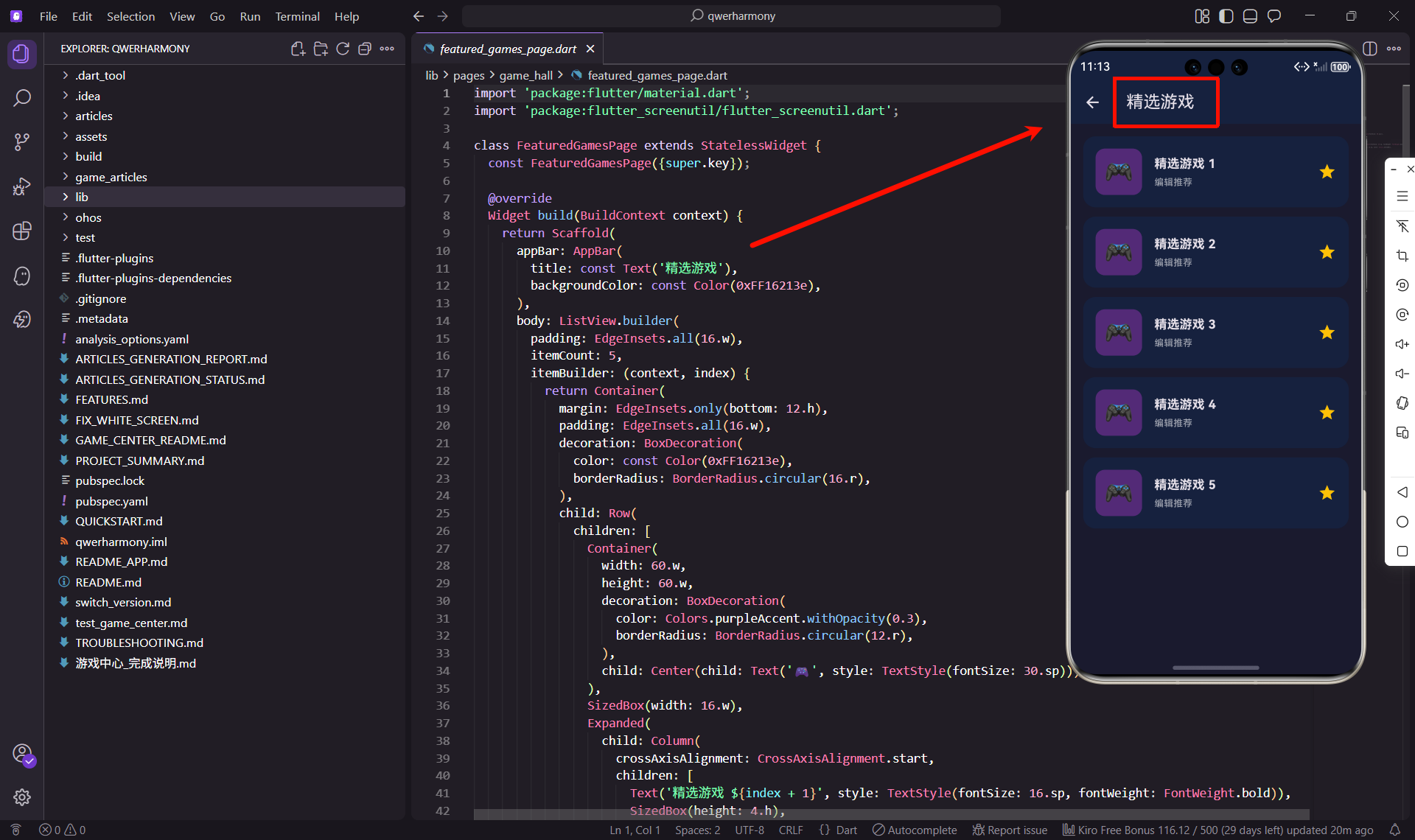Refresh the Explorer file tree
Viewport: 1415px width, 840px height.
click(x=343, y=49)
